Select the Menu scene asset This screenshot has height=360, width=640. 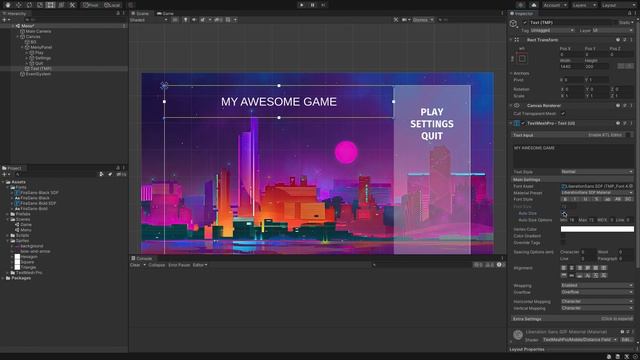(26, 230)
